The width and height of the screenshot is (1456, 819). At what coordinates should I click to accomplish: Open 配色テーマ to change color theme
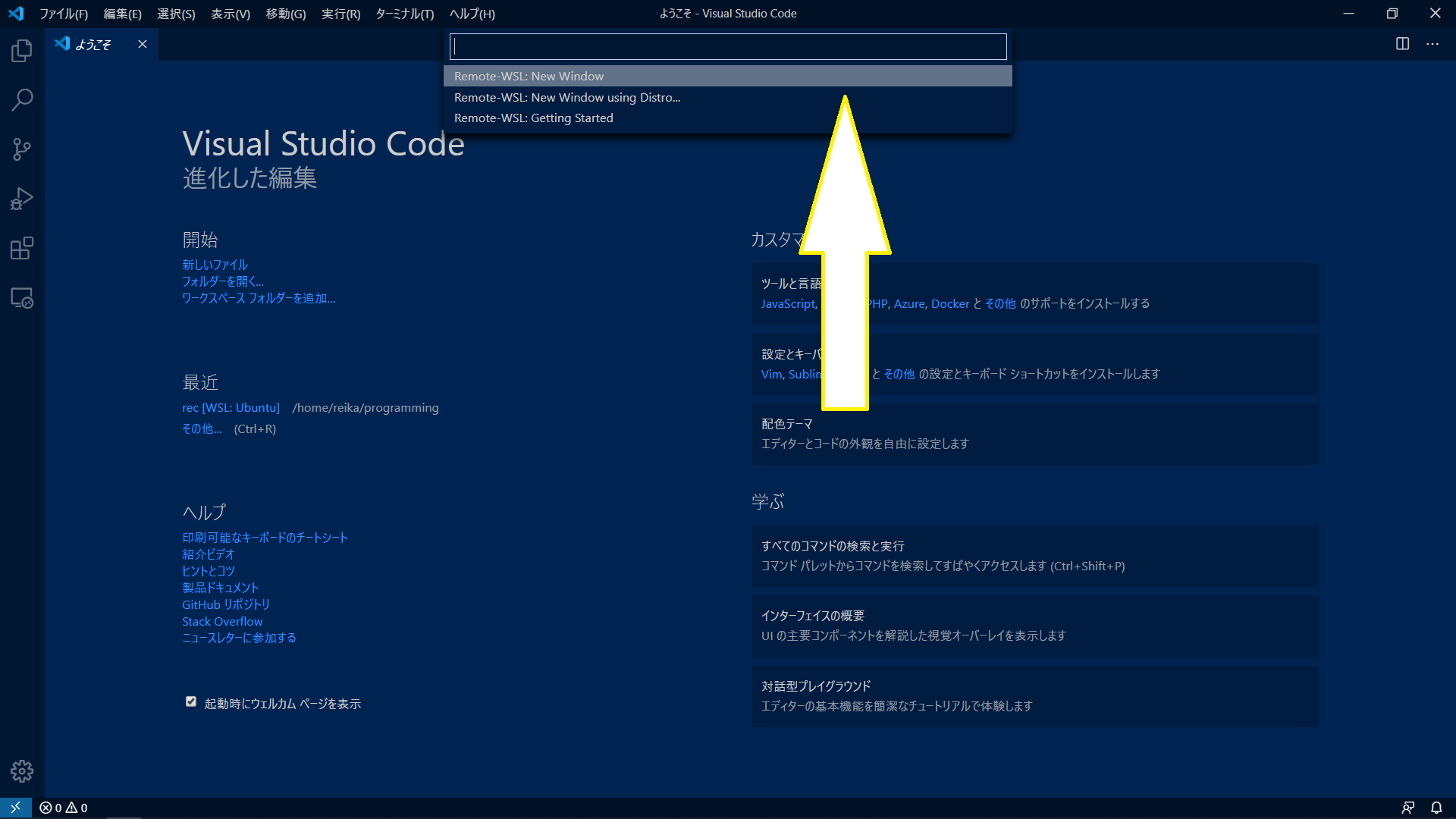coord(786,423)
